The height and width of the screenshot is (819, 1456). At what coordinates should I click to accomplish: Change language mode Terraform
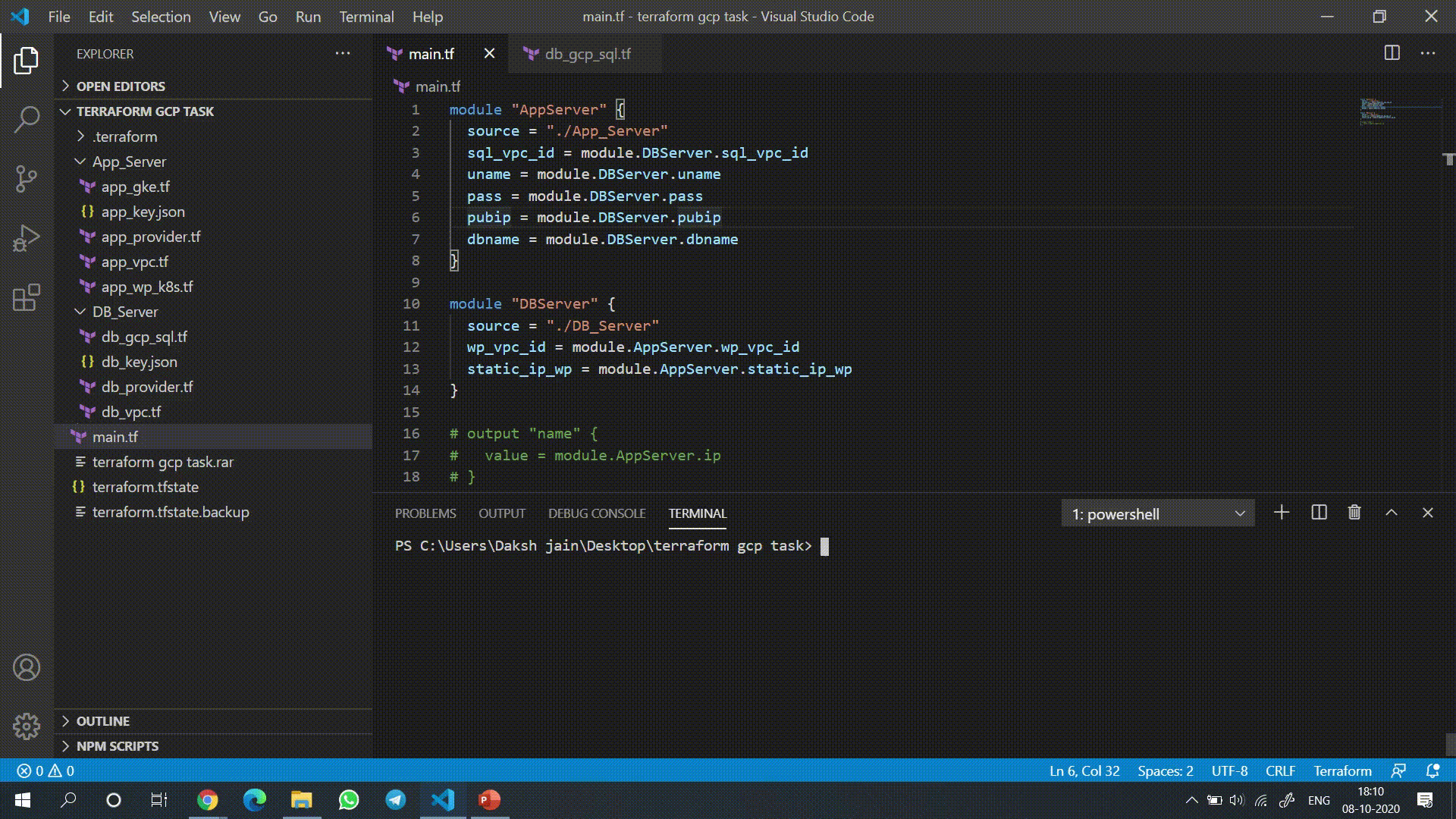(x=1342, y=770)
